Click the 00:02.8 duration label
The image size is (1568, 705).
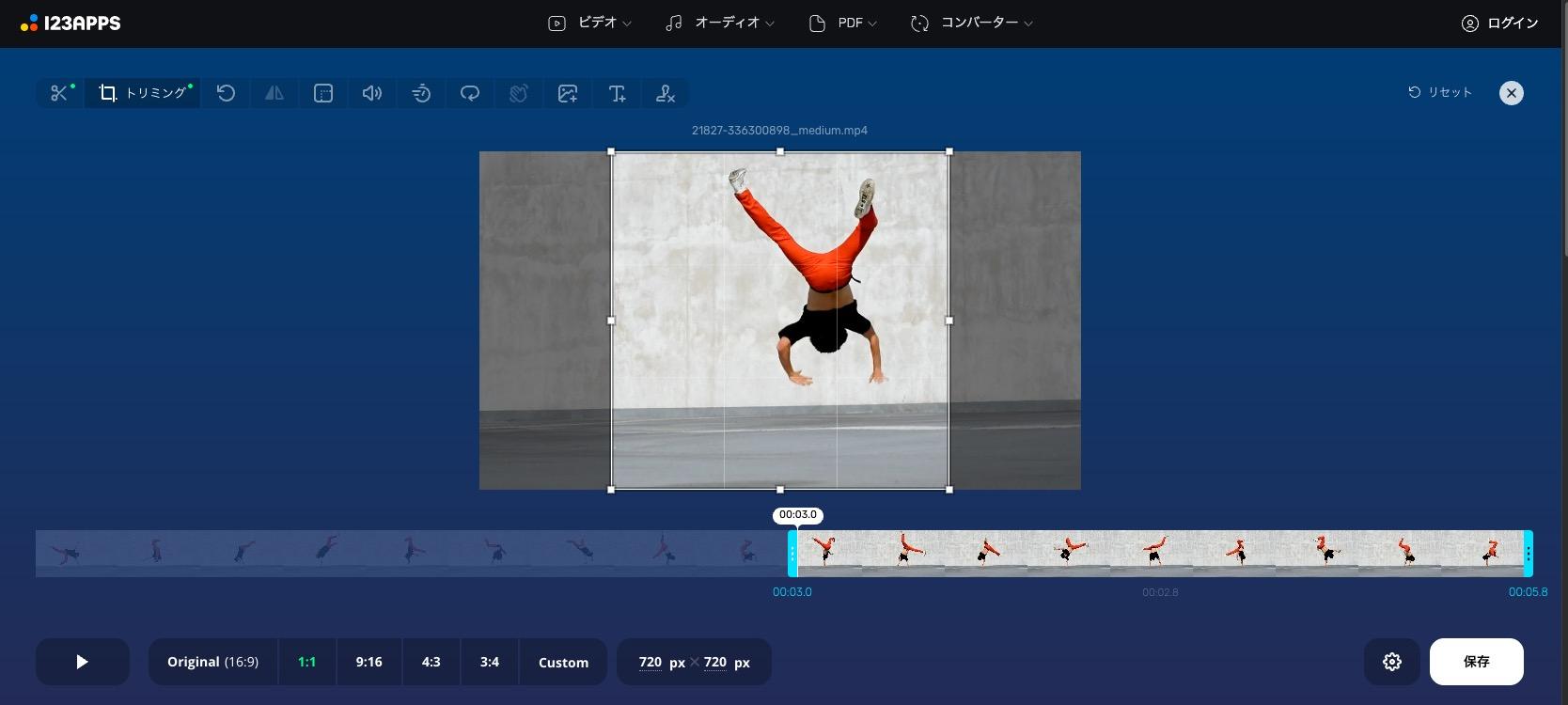[x=1160, y=592]
